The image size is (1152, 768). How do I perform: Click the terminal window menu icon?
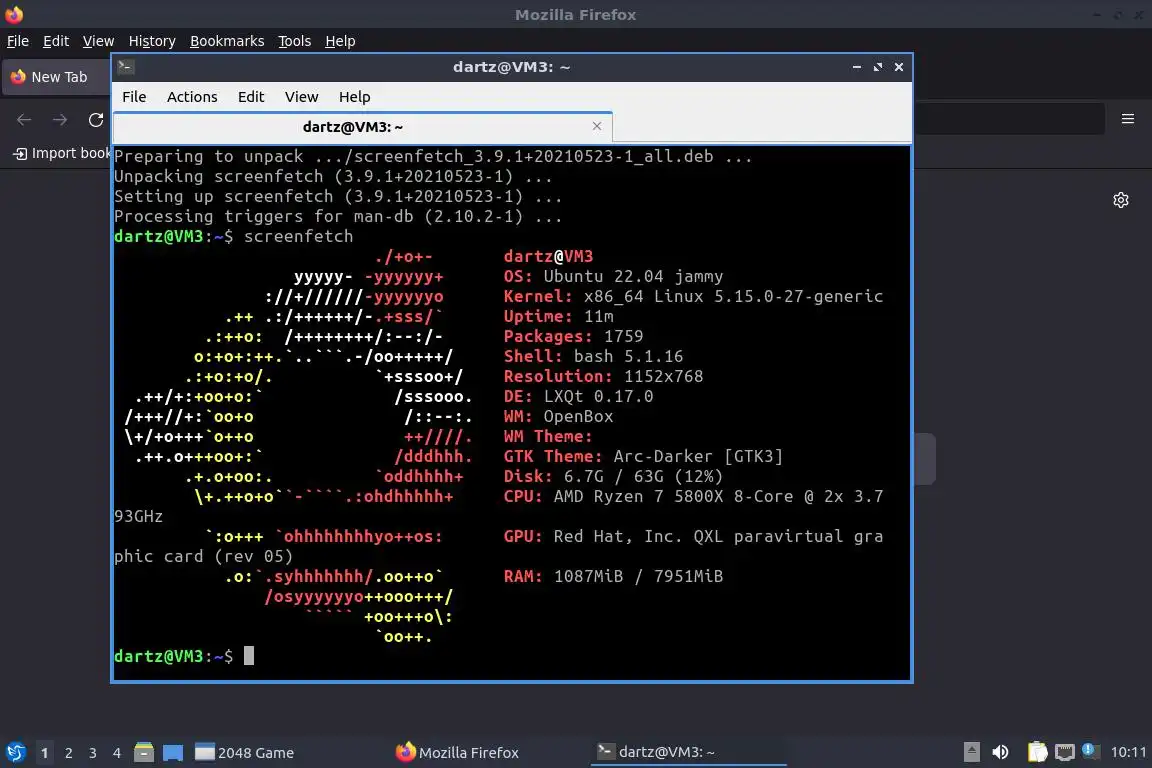(126, 67)
